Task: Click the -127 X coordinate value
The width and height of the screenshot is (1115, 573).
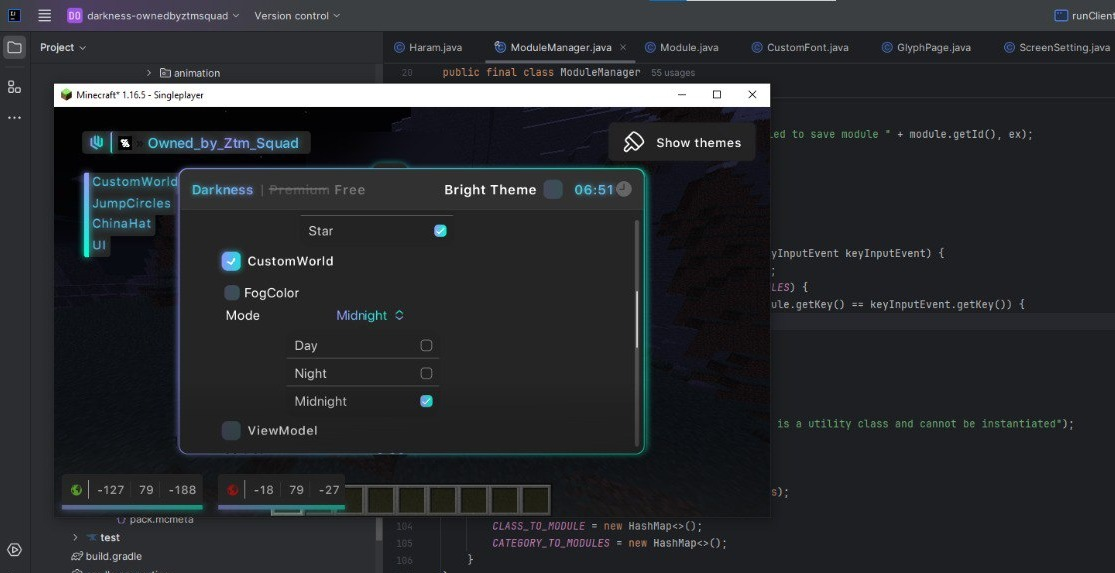Action: coord(110,490)
